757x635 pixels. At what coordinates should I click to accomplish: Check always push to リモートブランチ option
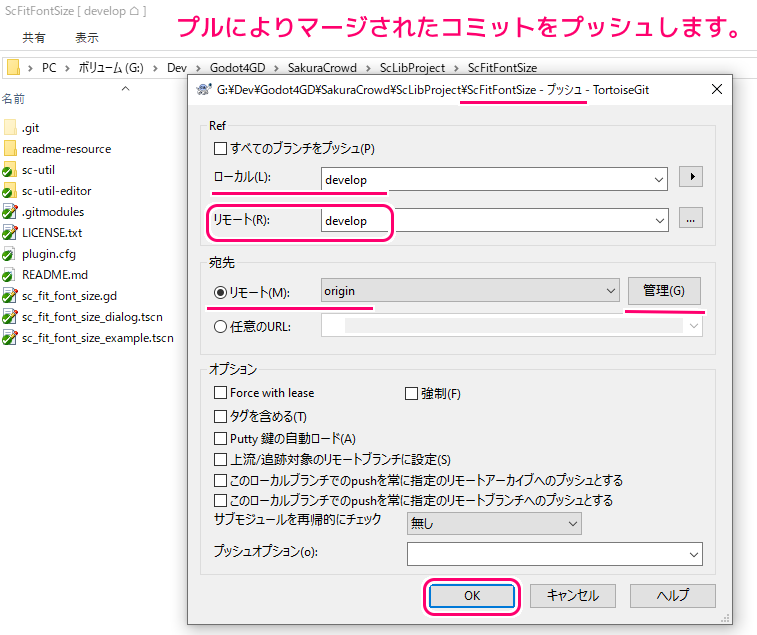coord(220,500)
